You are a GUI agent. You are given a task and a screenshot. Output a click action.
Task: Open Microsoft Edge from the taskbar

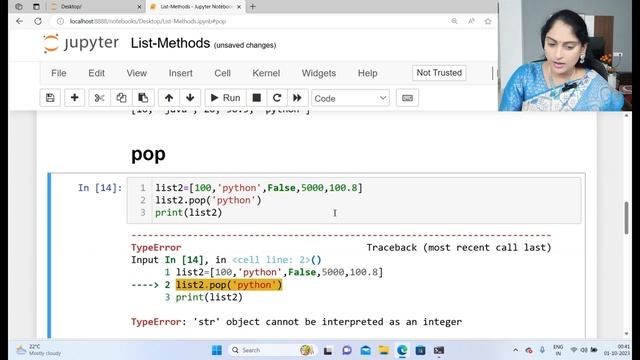(x=402, y=350)
